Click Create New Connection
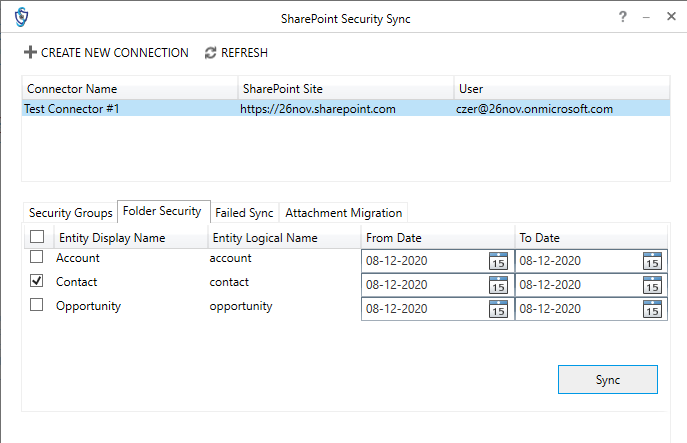687x443 pixels. click(x=106, y=53)
